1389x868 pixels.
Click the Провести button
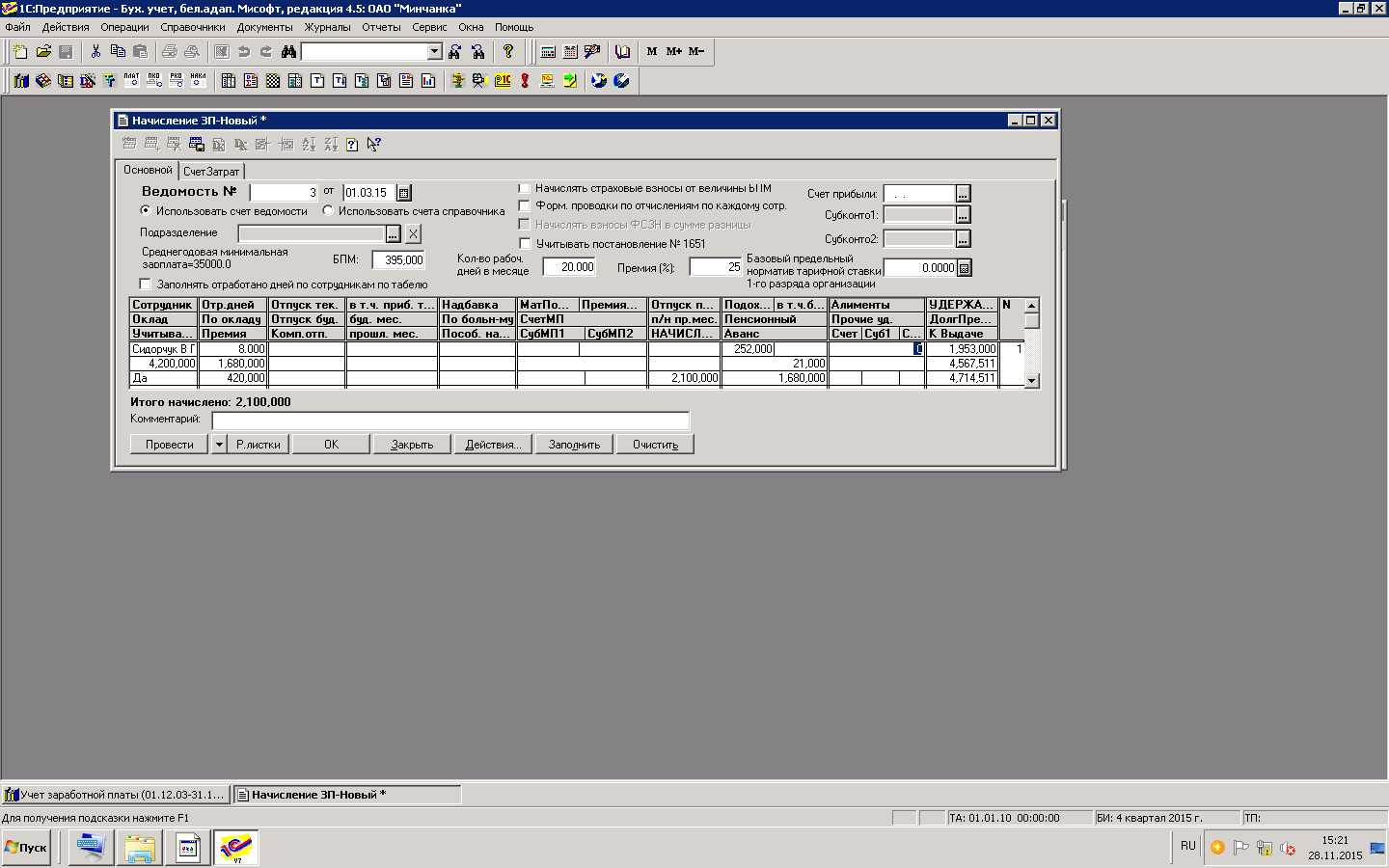[x=170, y=445]
